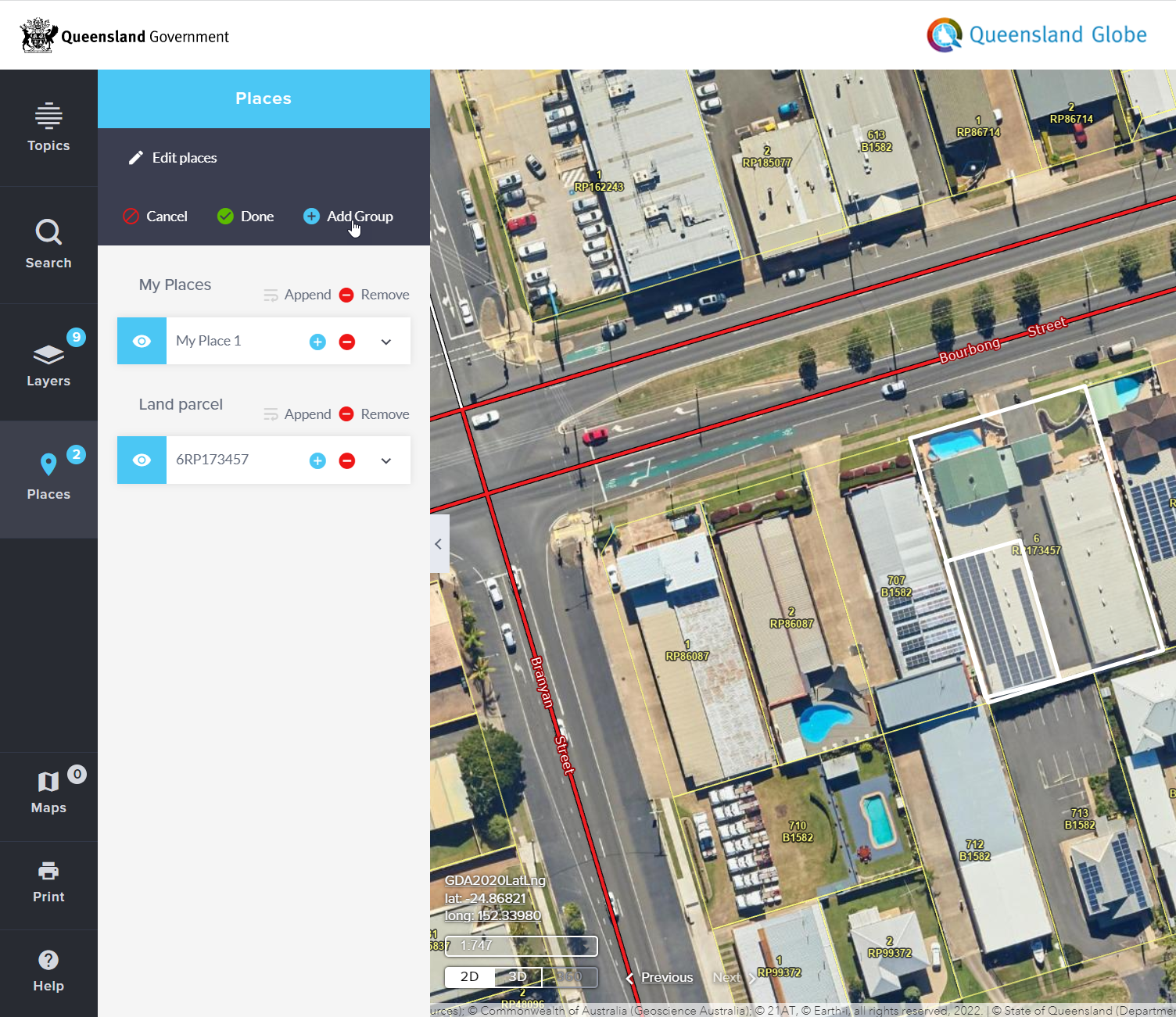The width and height of the screenshot is (1176, 1017).
Task: Click blue plus icon for 6RP173457
Action: tap(317, 461)
